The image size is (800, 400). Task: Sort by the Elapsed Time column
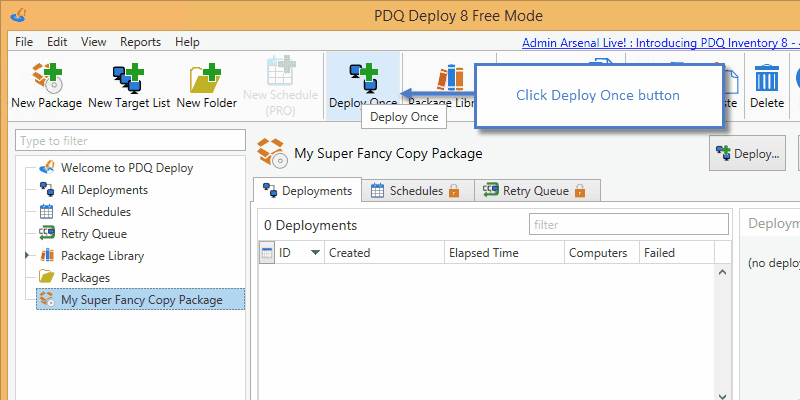click(x=505, y=253)
